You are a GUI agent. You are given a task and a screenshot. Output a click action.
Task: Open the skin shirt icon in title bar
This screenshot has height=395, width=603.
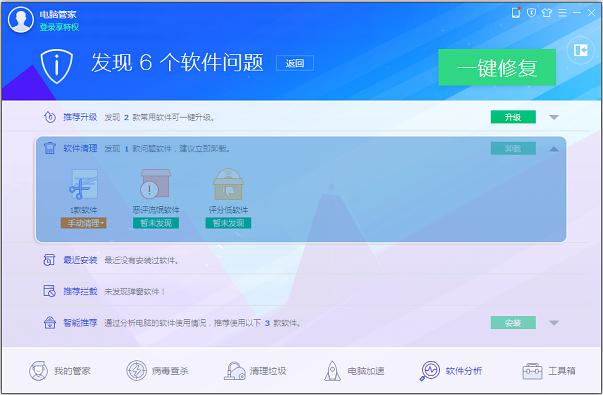coord(546,13)
